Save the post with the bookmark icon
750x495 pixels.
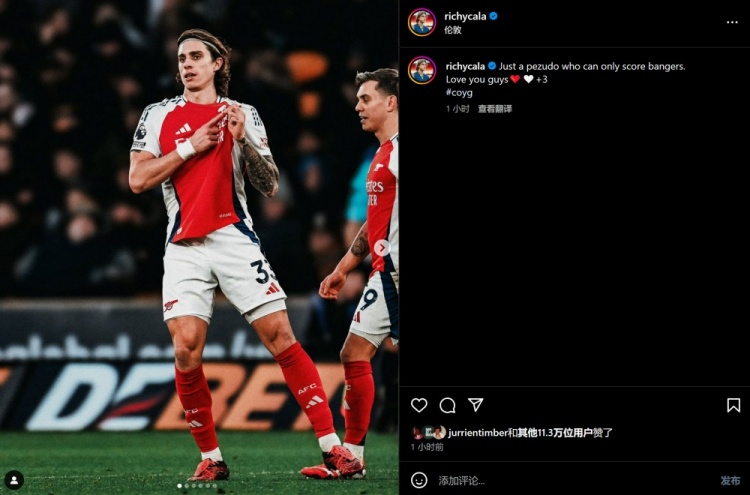(733, 405)
